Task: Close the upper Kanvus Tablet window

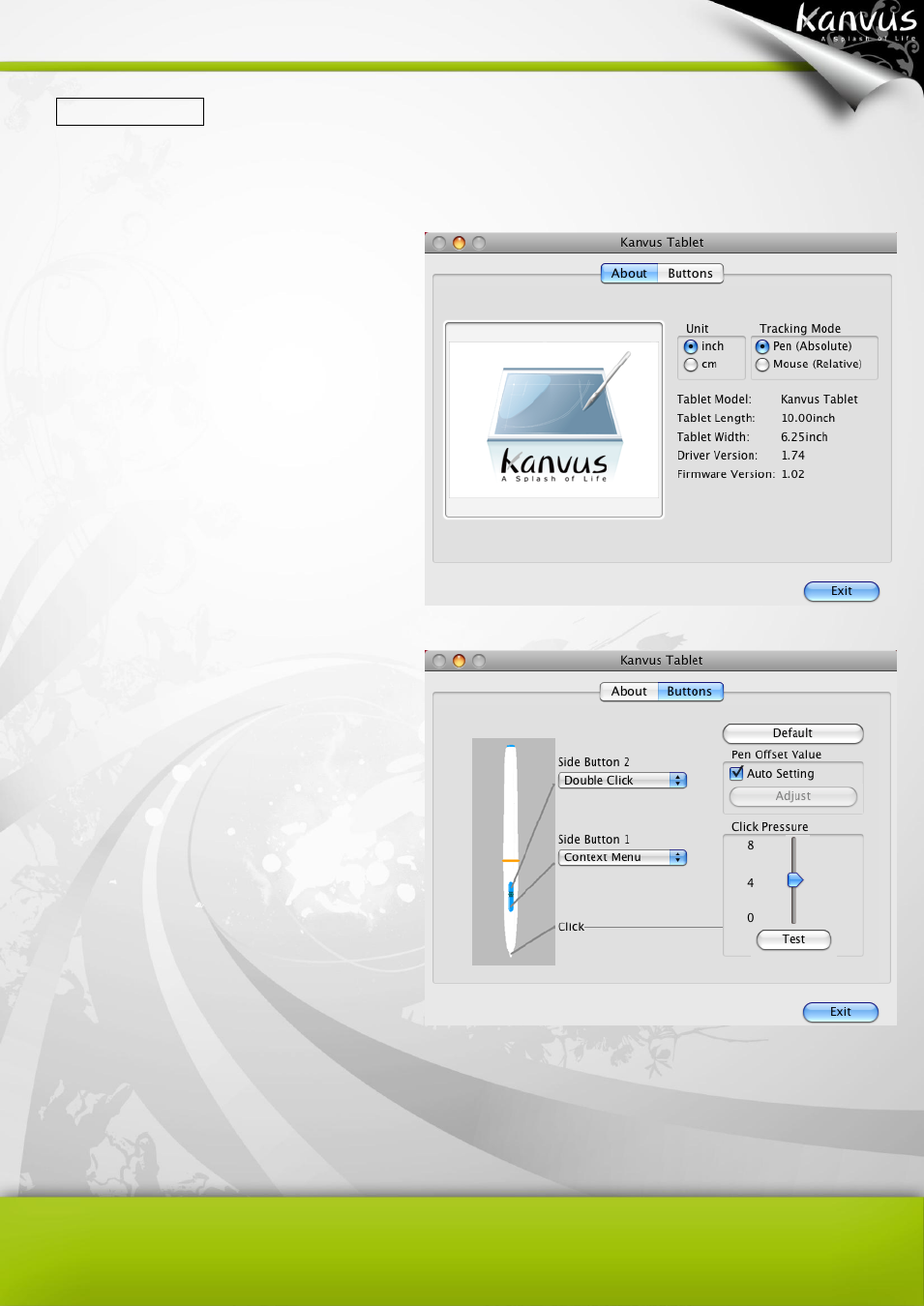Action: click(x=439, y=243)
